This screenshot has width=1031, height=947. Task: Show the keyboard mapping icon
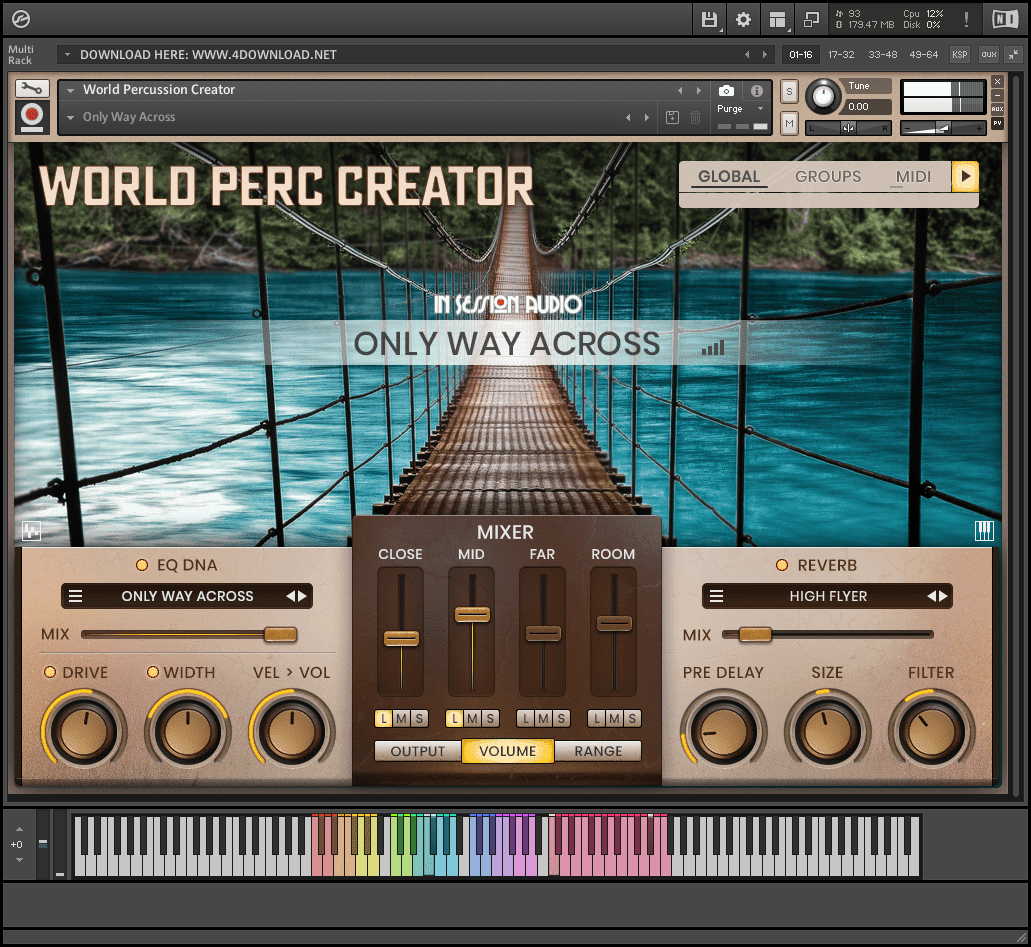tap(984, 531)
